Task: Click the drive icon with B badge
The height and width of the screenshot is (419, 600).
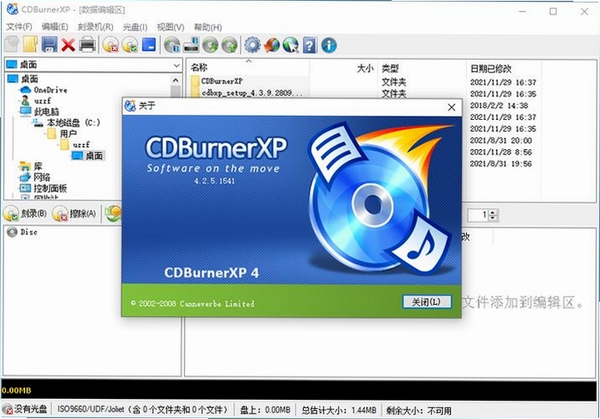Action: coord(191,45)
